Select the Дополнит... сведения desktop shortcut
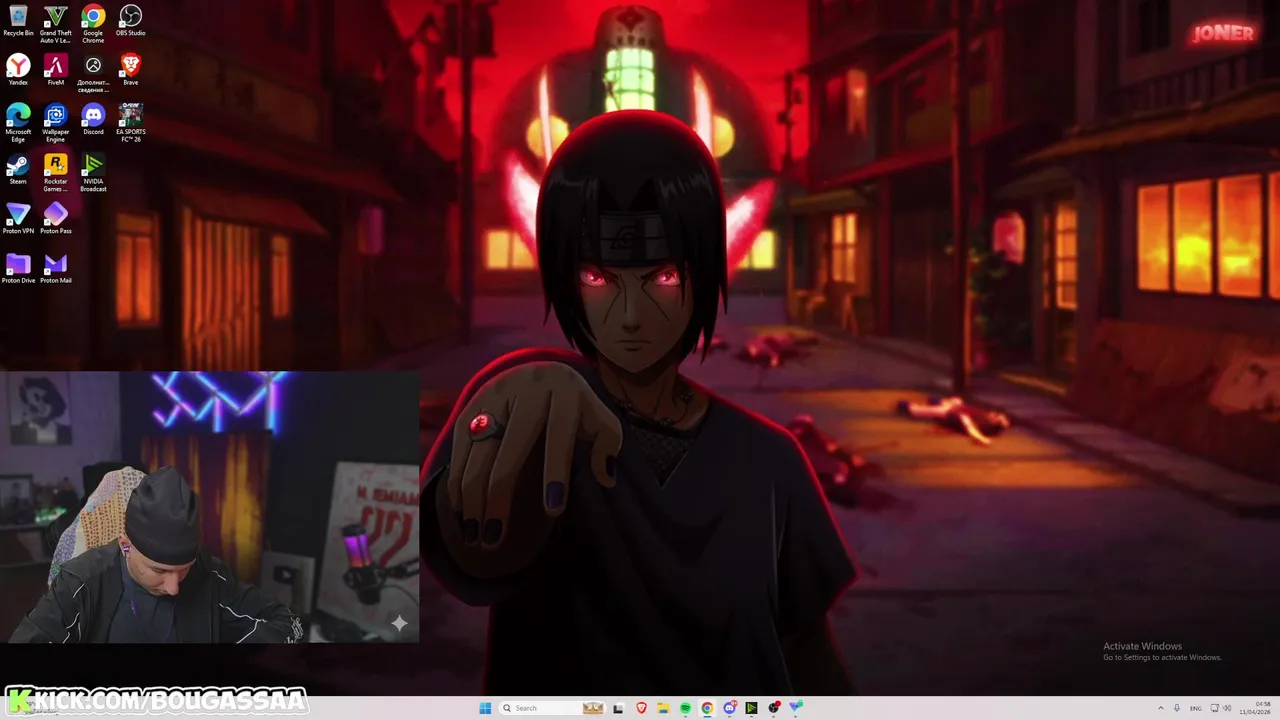This screenshot has width=1280, height=720. pos(93,74)
